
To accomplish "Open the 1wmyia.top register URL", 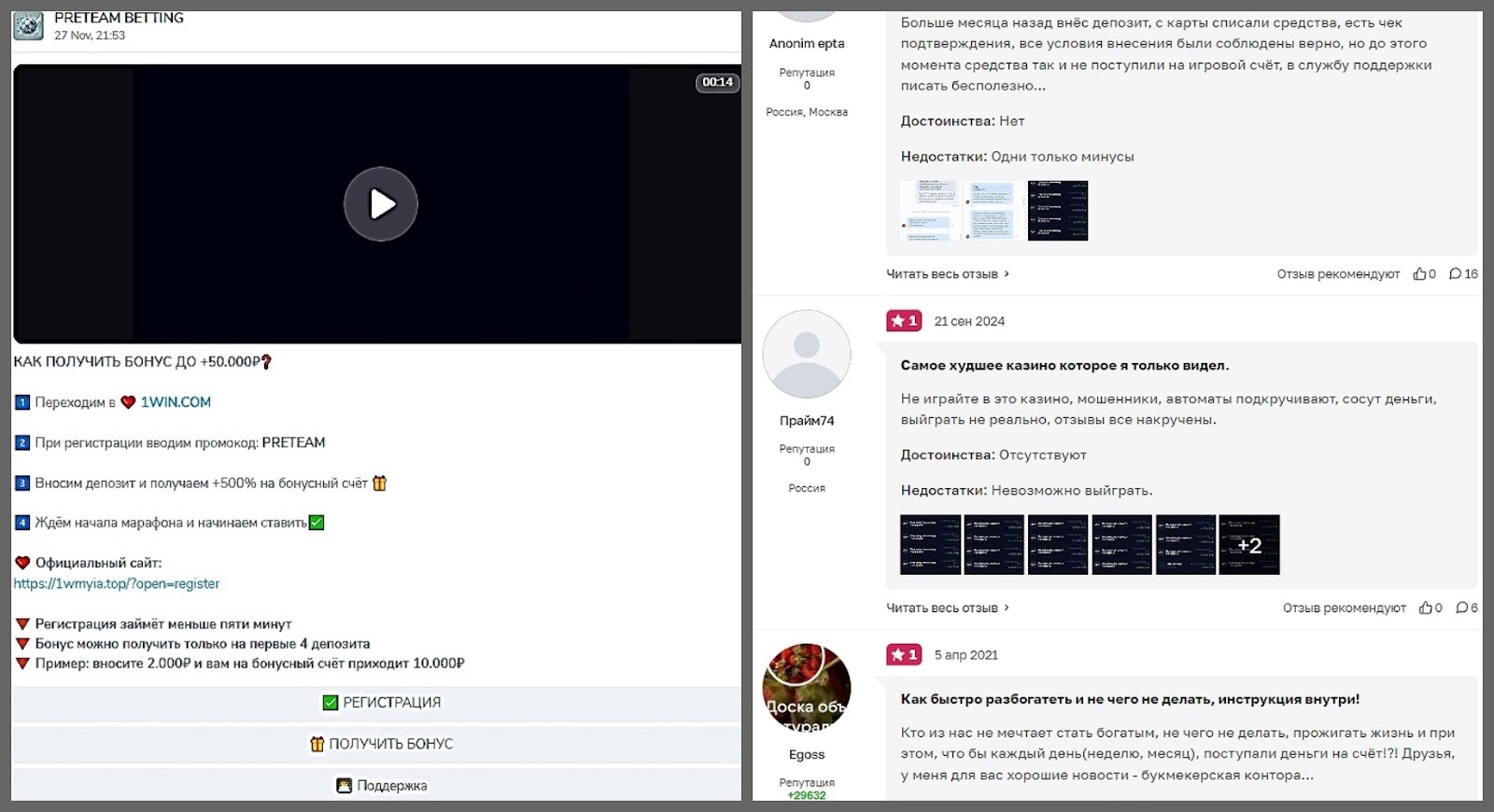I will pos(117,583).
